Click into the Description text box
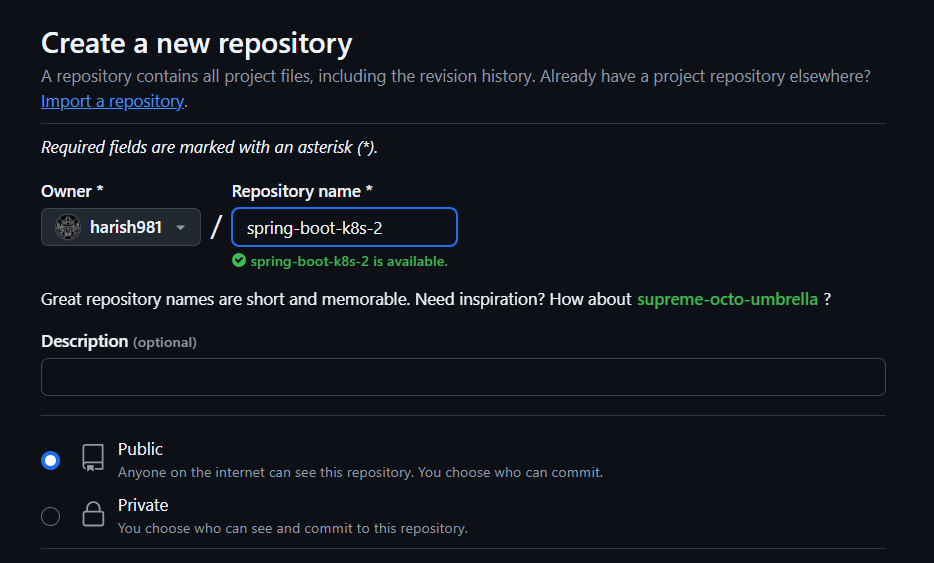934x563 pixels. pyautogui.click(x=463, y=377)
